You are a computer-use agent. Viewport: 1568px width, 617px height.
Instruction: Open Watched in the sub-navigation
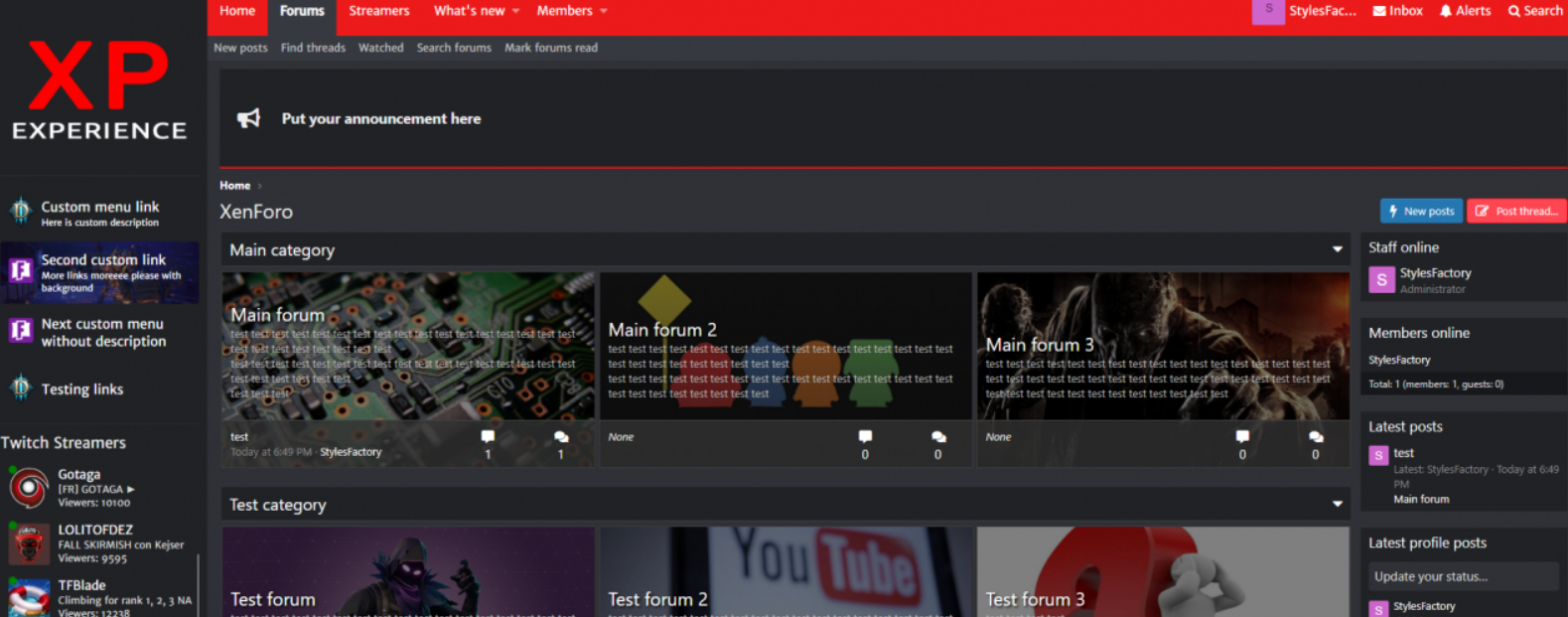tap(380, 48)
